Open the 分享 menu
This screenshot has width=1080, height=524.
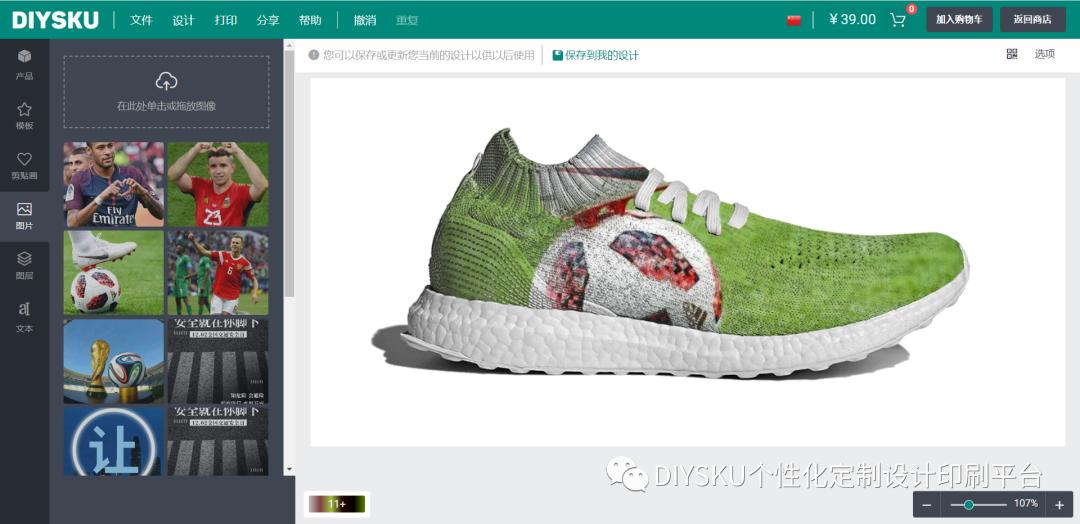(x=267, y=20)
